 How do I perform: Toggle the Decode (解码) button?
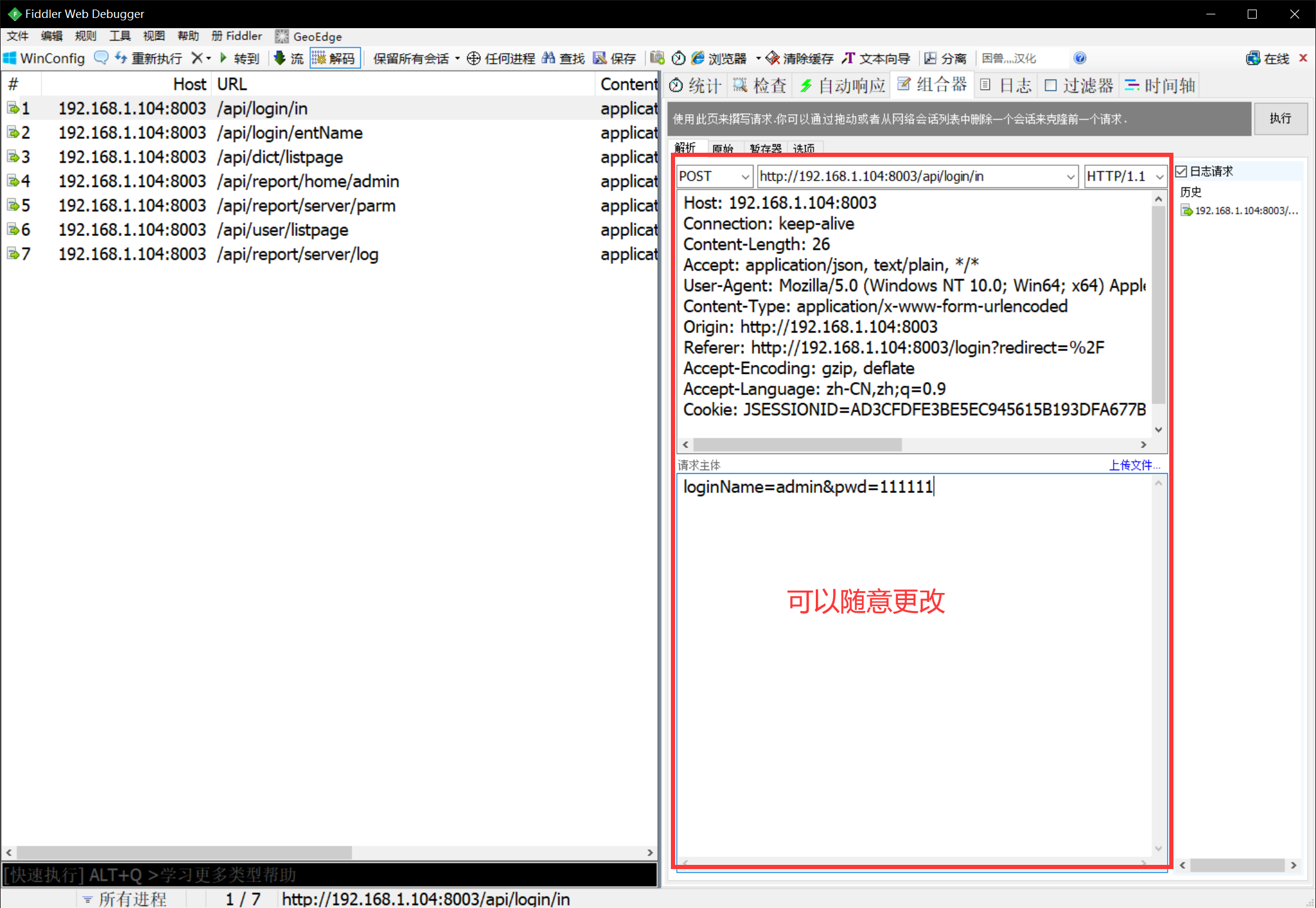coord(334,58)
